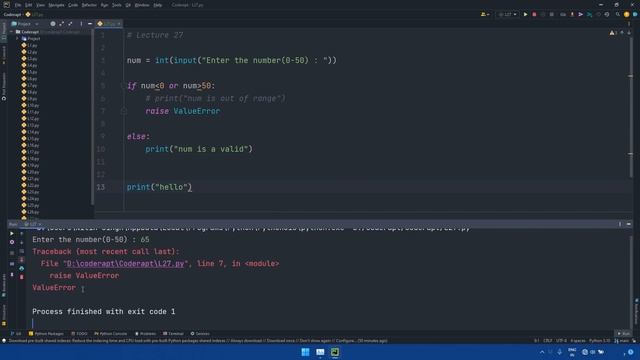Clear console output with trash icon
The height and width of the screenshot is (360, 640).
[22, 277]
